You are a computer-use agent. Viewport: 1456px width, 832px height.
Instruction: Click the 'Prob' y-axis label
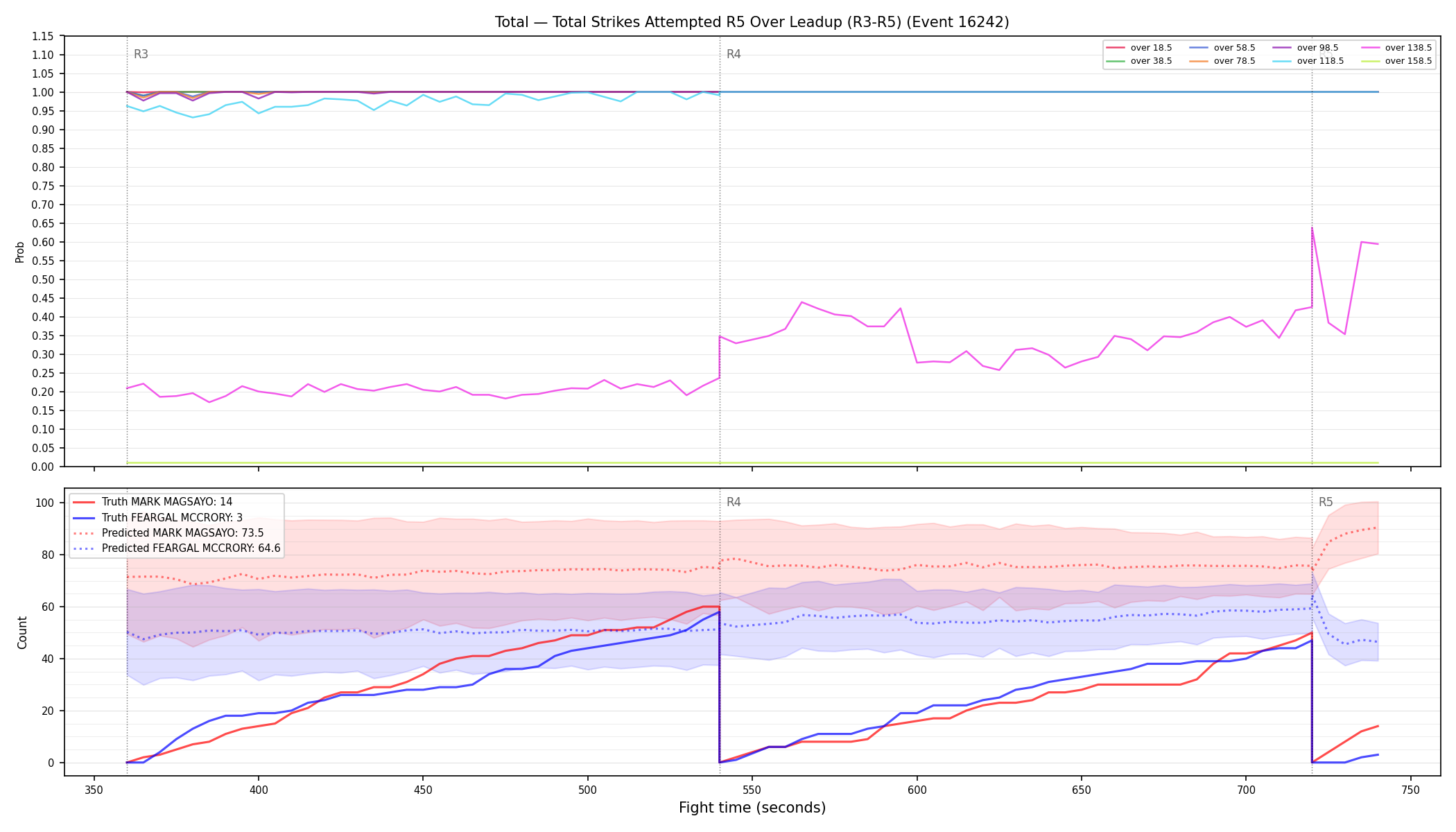tap(20, 252)
